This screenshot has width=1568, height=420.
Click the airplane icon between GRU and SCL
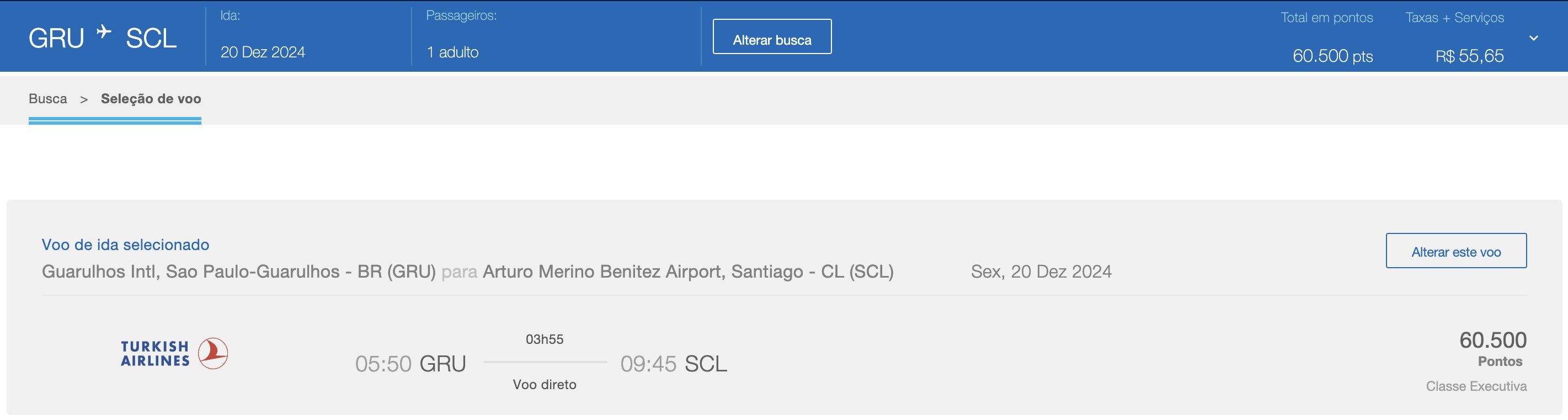click(104, 31)
